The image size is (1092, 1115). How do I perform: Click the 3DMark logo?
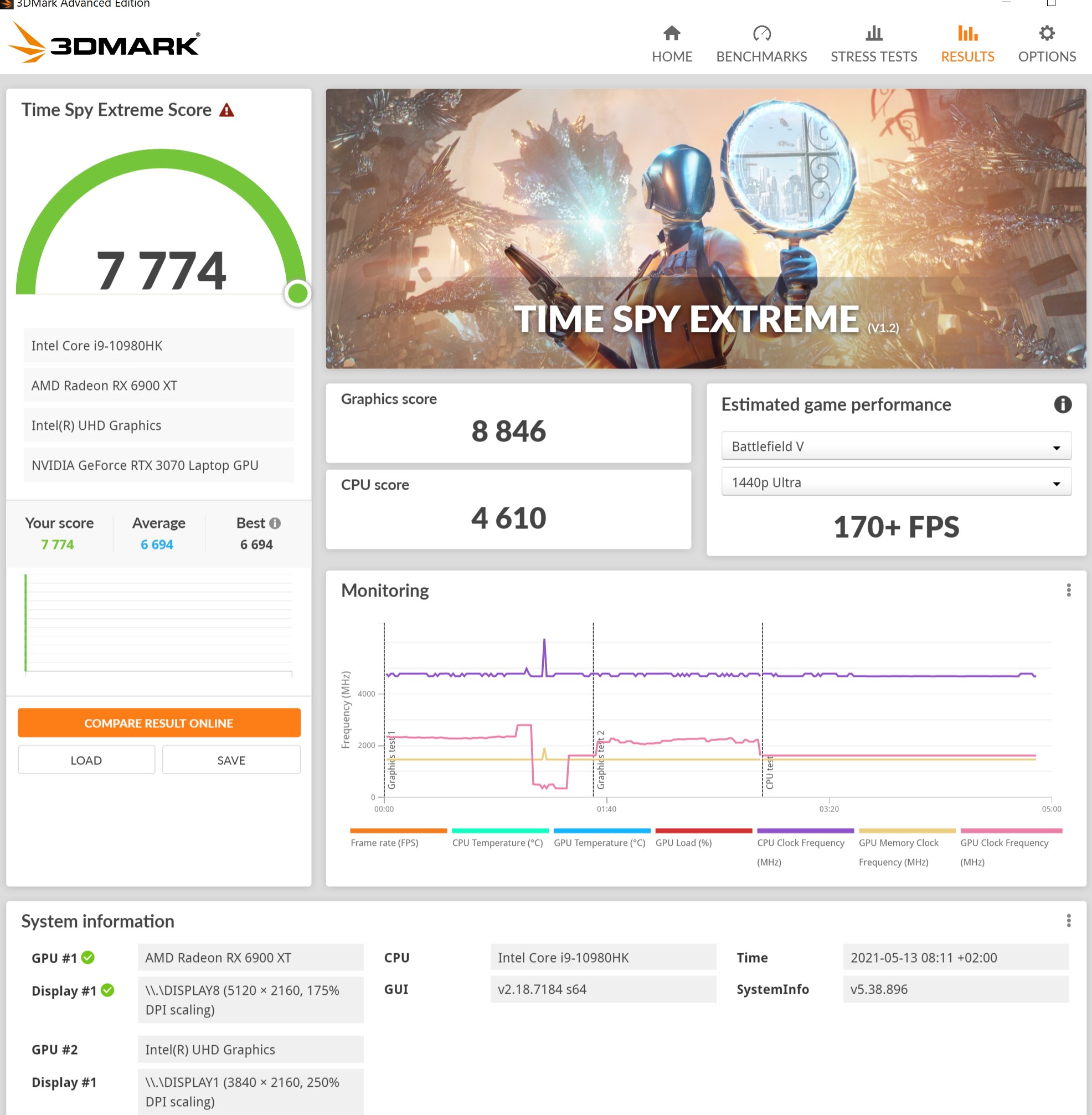click(104, 43)
